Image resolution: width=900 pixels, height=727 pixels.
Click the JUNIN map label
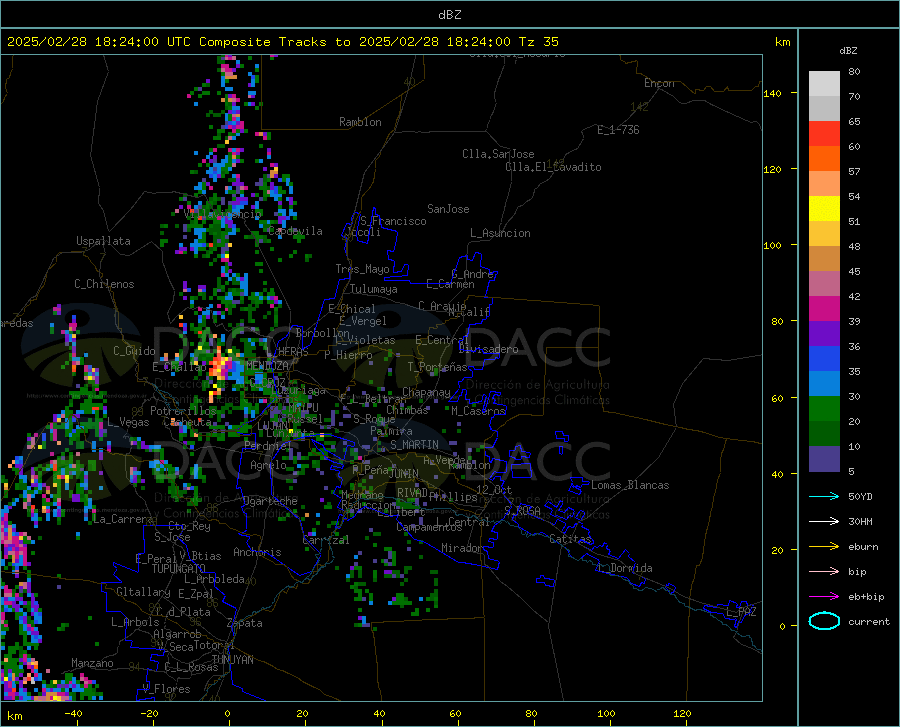click(x=404, y=474)
